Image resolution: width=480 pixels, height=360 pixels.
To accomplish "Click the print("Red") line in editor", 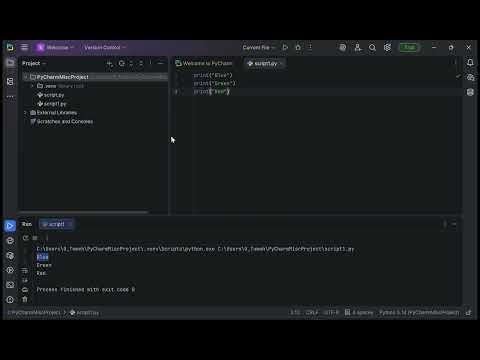I will (x=211, y=91).
